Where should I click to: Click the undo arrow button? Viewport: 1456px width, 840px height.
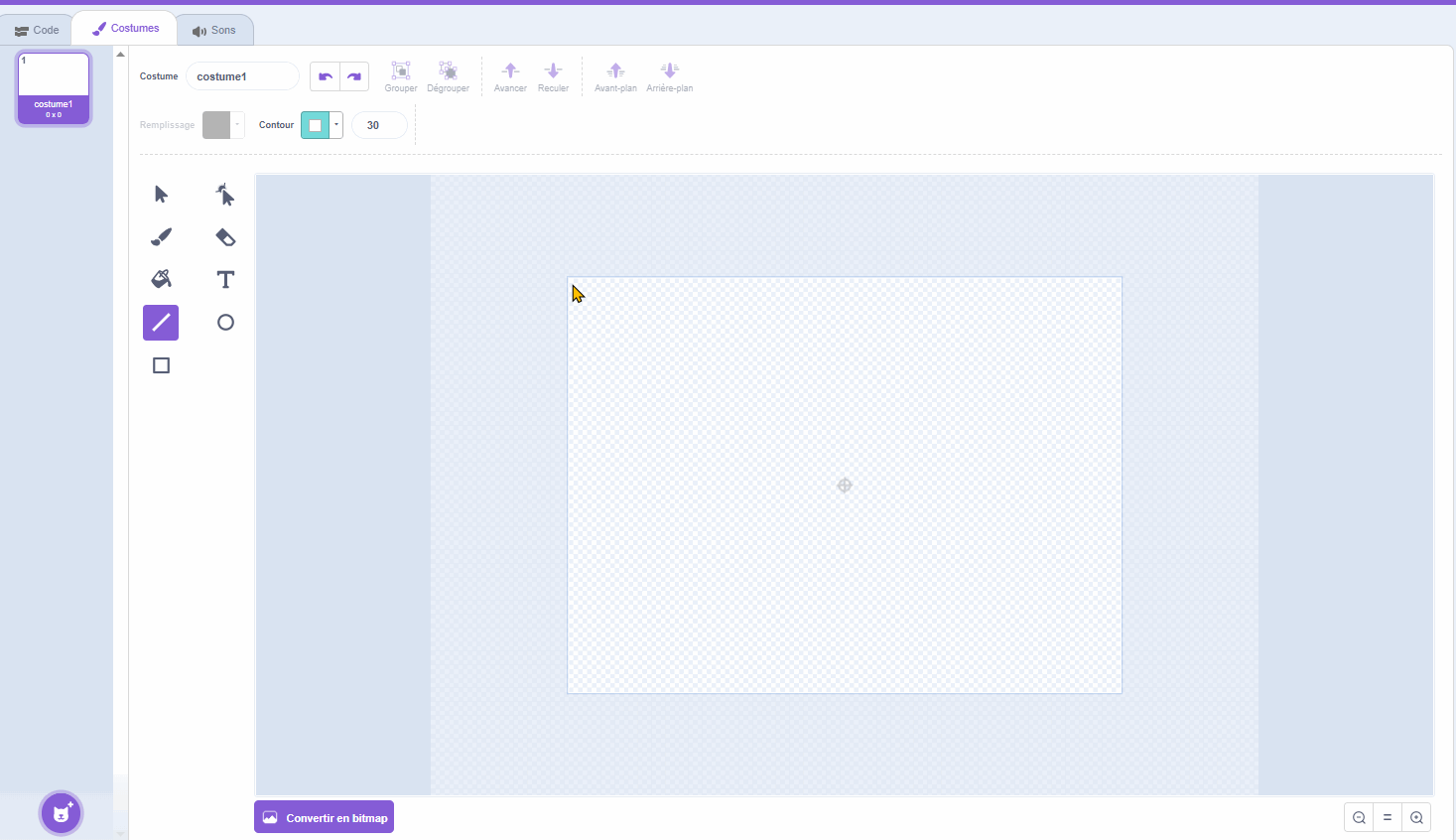pyautogui.click(x=326, y=76)
